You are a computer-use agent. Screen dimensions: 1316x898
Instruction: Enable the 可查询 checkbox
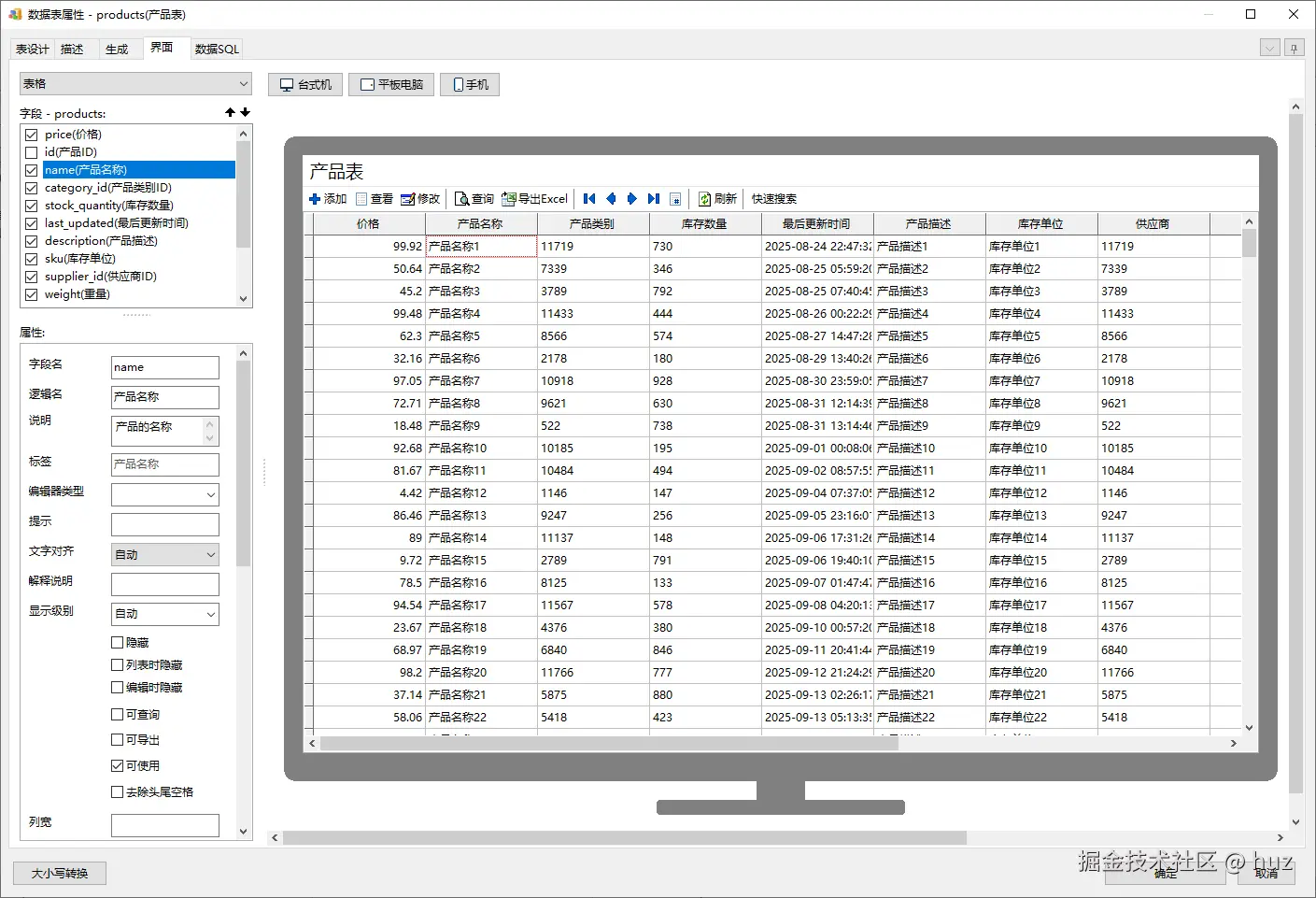click(x=118, y=715)
